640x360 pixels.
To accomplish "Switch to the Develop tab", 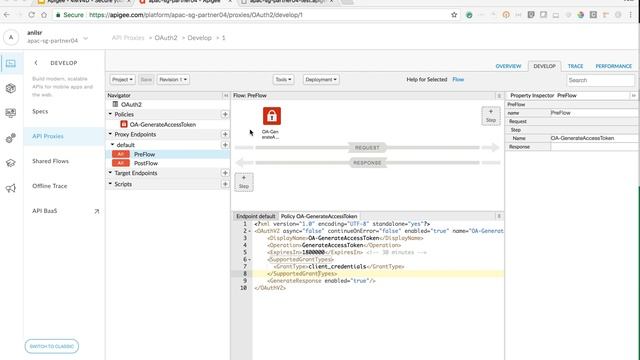I will tap(544, 66).
